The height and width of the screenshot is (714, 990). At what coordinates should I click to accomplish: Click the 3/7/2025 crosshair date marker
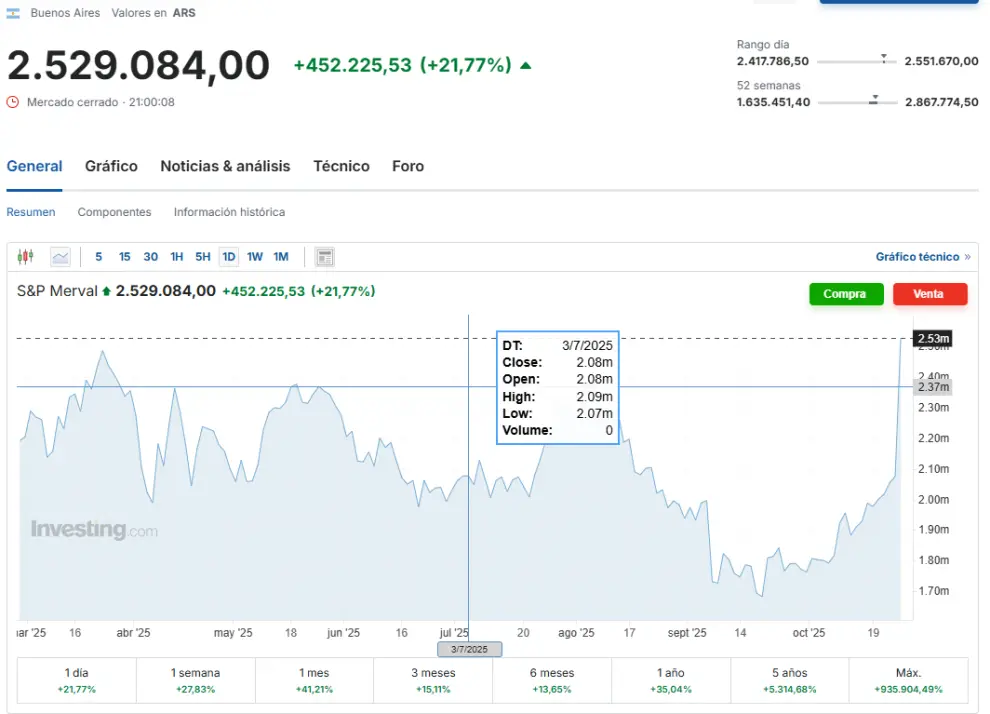pos(469,649)
